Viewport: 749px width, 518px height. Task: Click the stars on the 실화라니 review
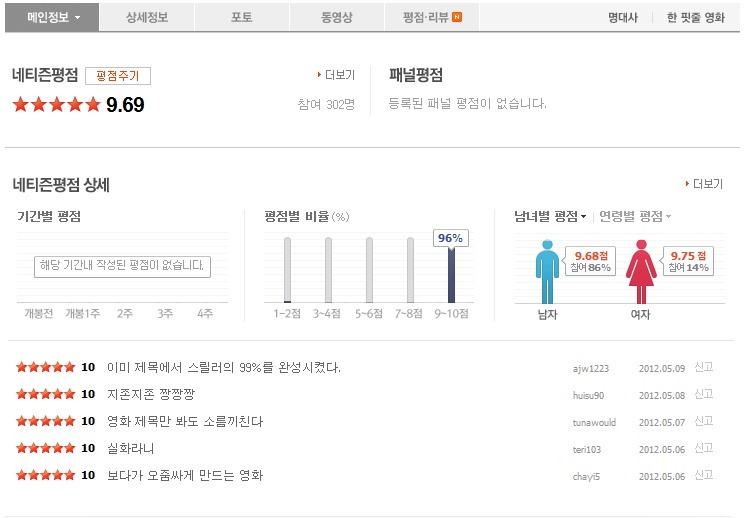pos(45,448)
